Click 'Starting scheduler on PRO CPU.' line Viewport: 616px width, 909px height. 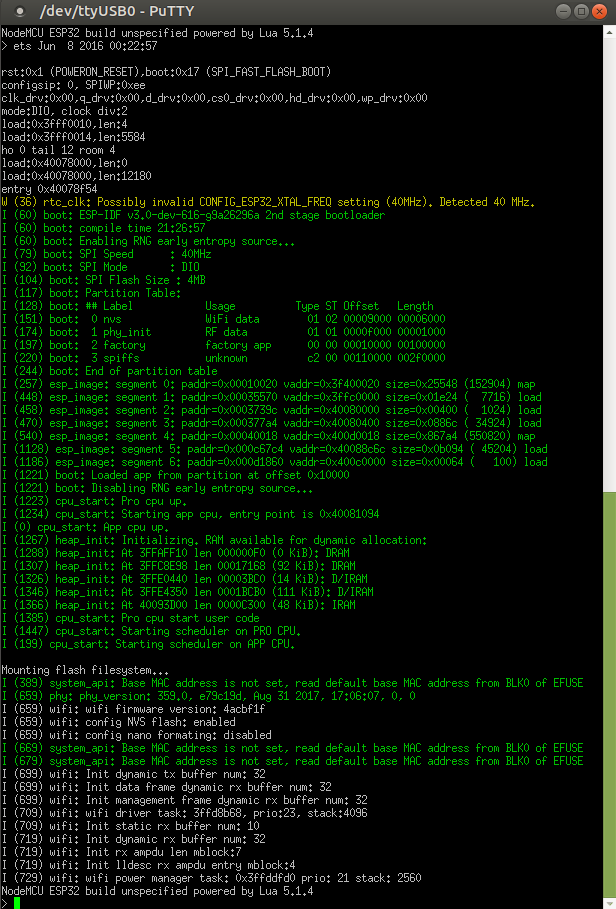[151, 631]
